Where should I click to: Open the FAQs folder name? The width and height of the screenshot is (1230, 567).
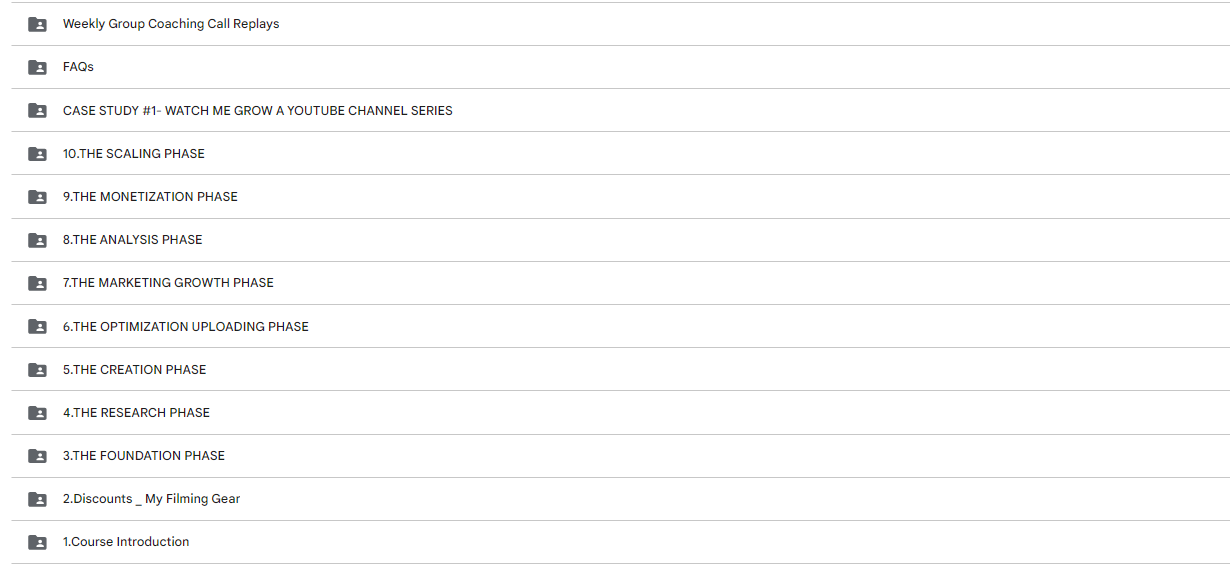(x=78, y=67)
